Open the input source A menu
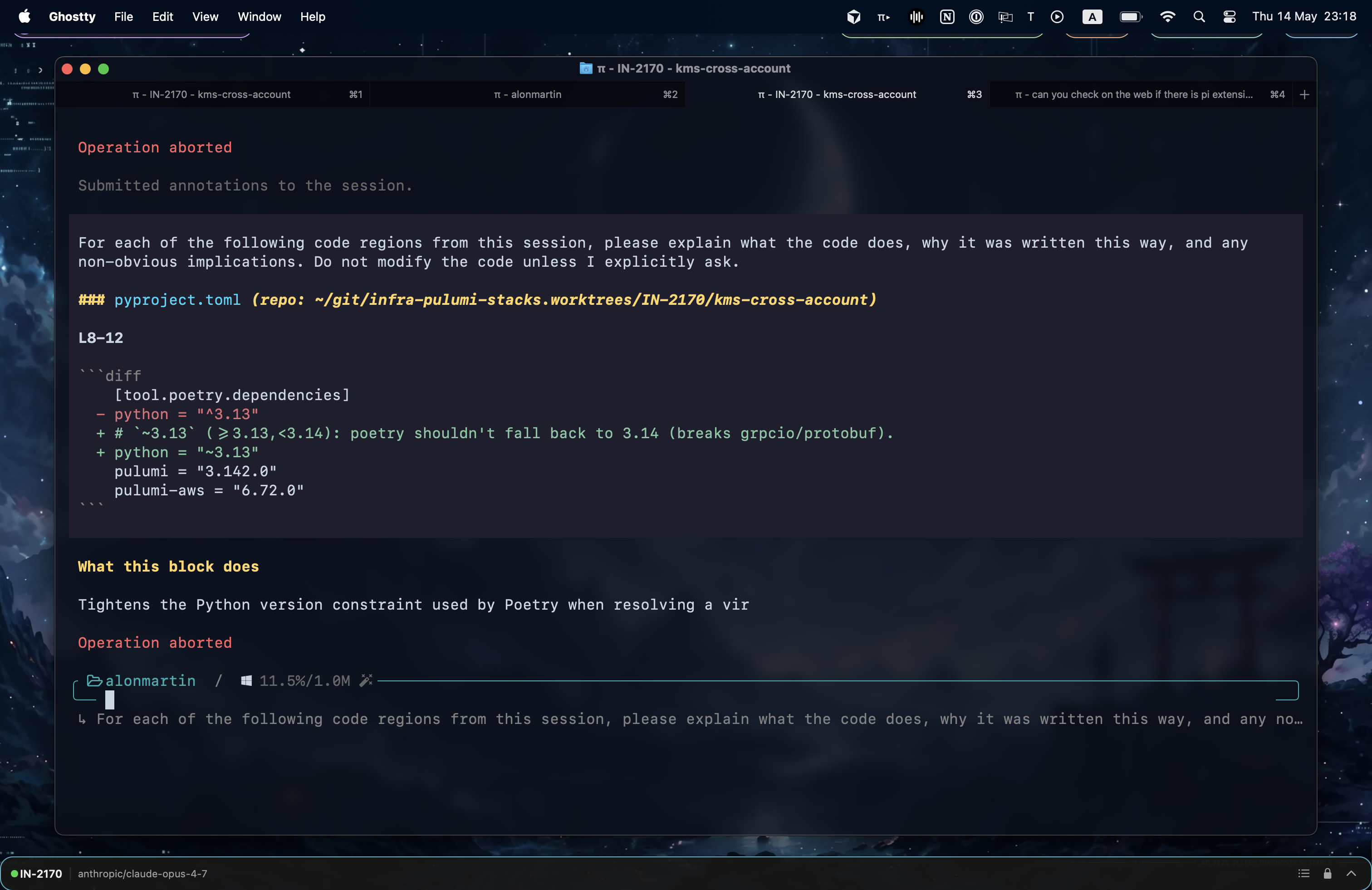 click(x=1092, y=17)
